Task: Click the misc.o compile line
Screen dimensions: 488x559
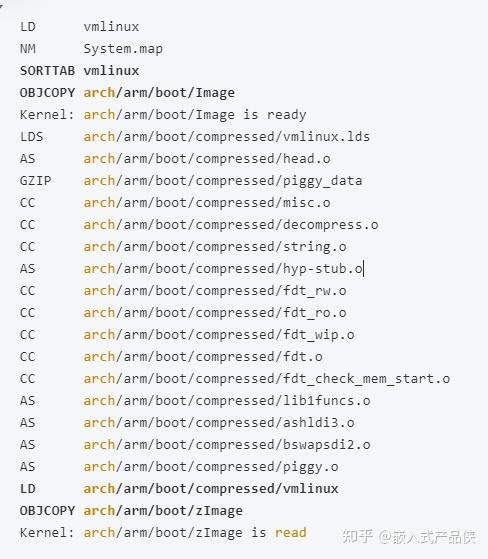Action: (175, 203)
